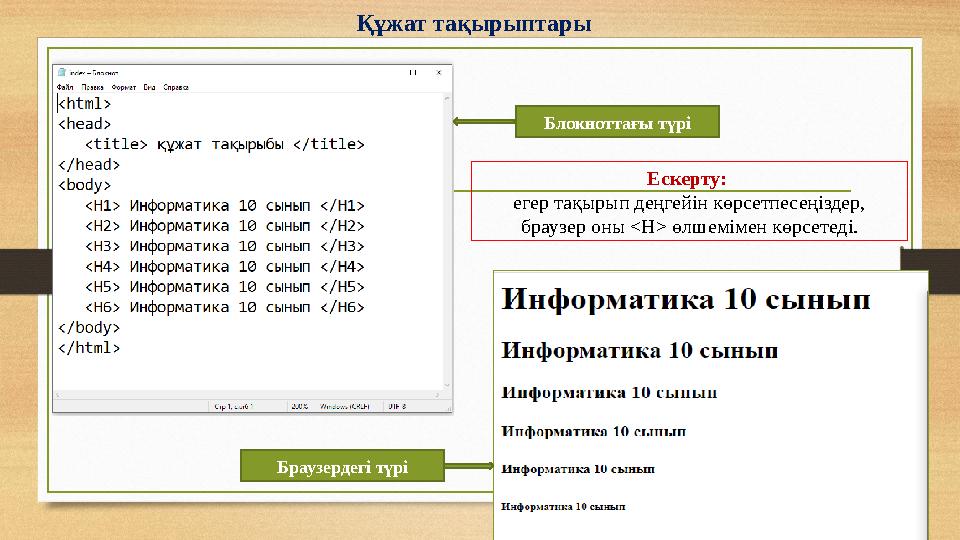960x540 pixels.
Task: Click the </body> closing tag line
Action: (x=89, y=327)
